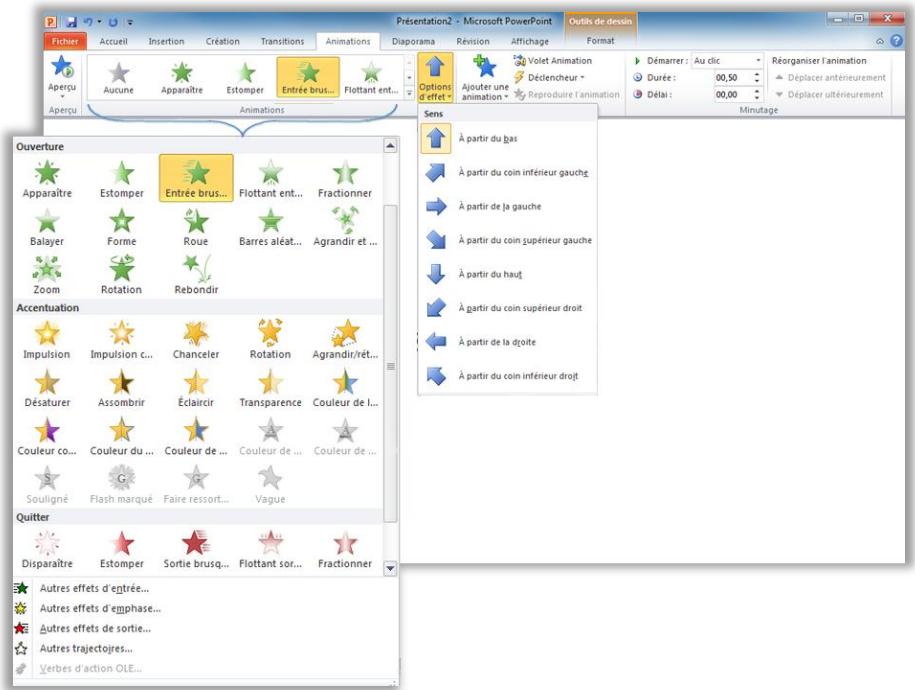Screen dimensions: 915x690
Task: Click the animation gallery scrollbar thumb
Action: pyautogui.click(x=390, y=364)
